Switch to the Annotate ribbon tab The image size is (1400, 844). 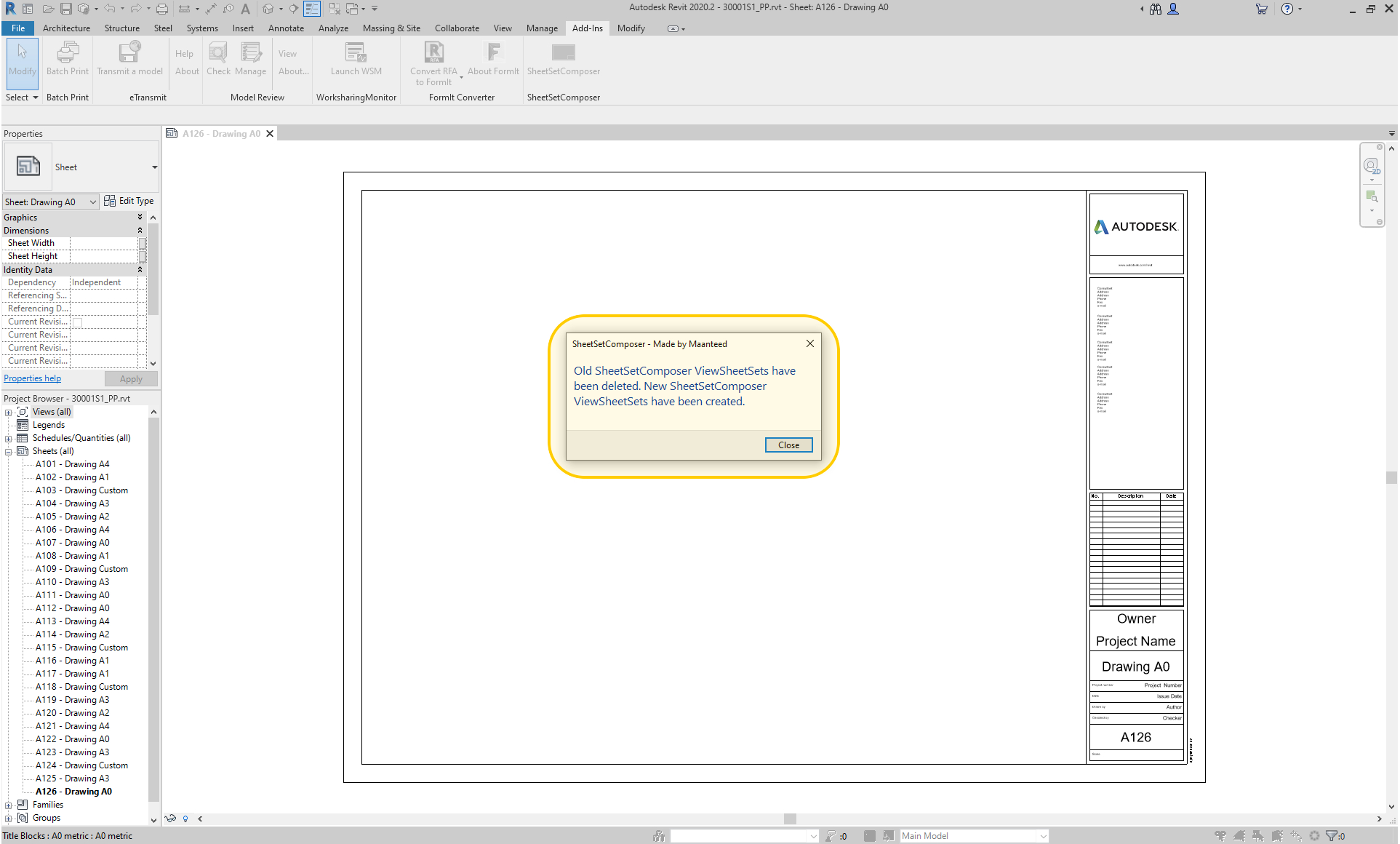[286, 28]
